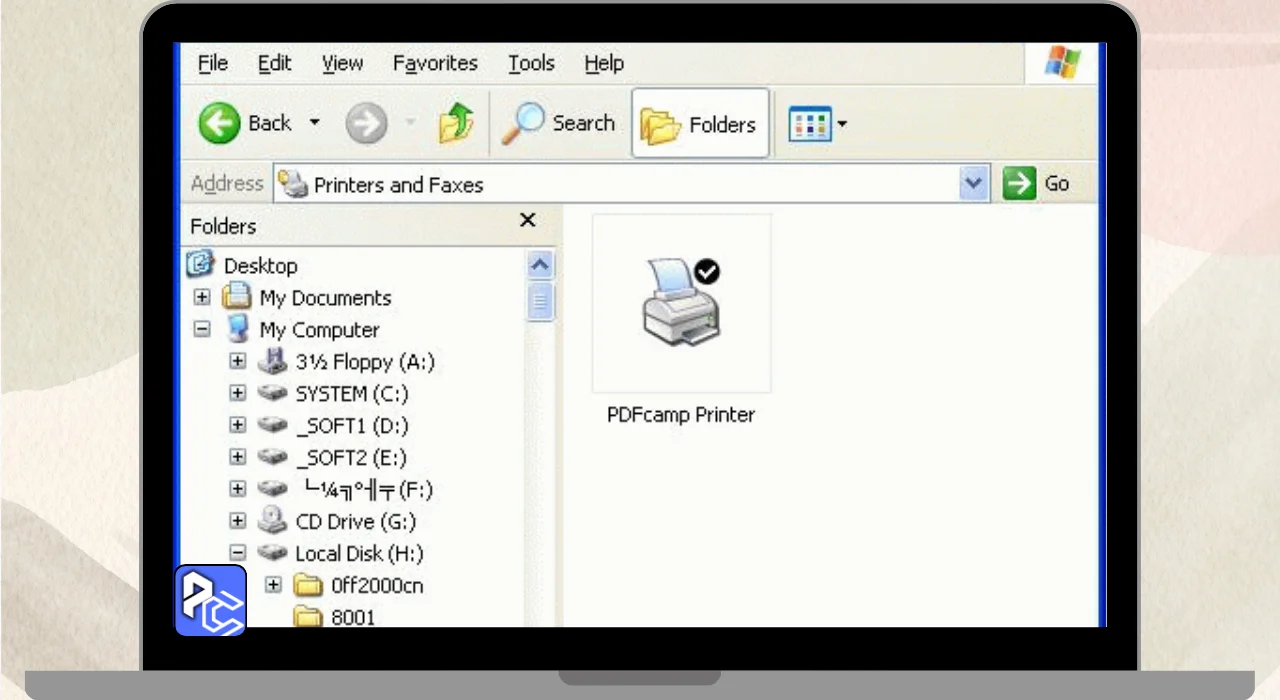Click the Views grid icon

tap(809, 124)
